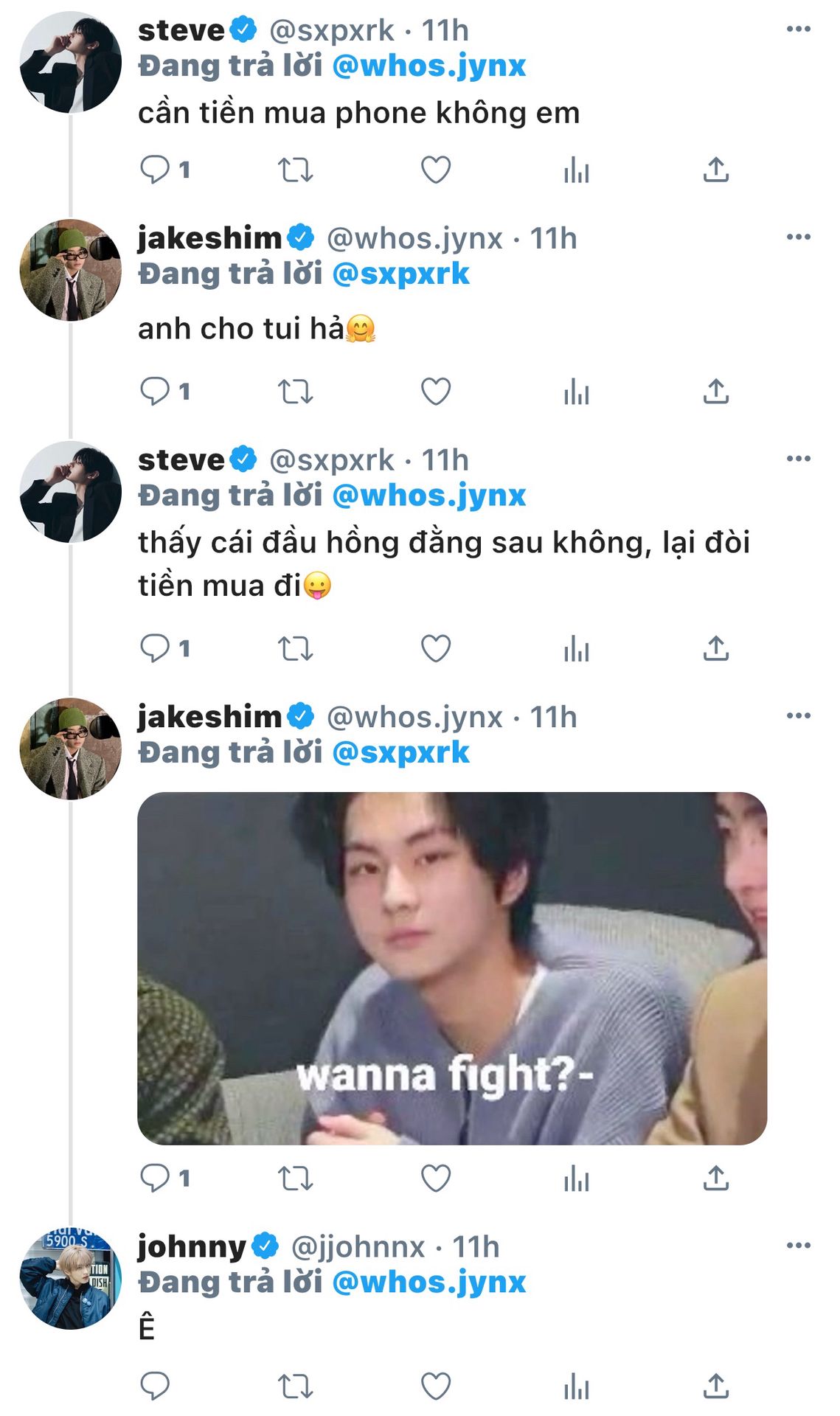Expand options for jakeshim's 'wanna fight' image tweet
840x1416 pixels.
click(x=798, y=716)
